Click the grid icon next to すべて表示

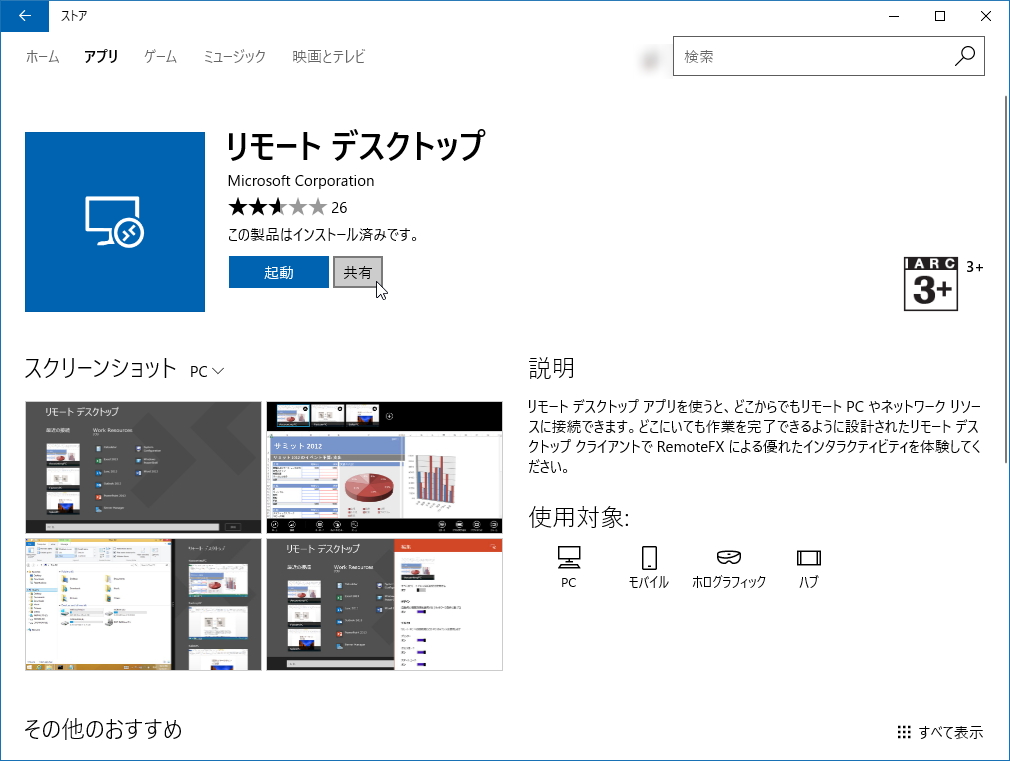tap(904, 731)
